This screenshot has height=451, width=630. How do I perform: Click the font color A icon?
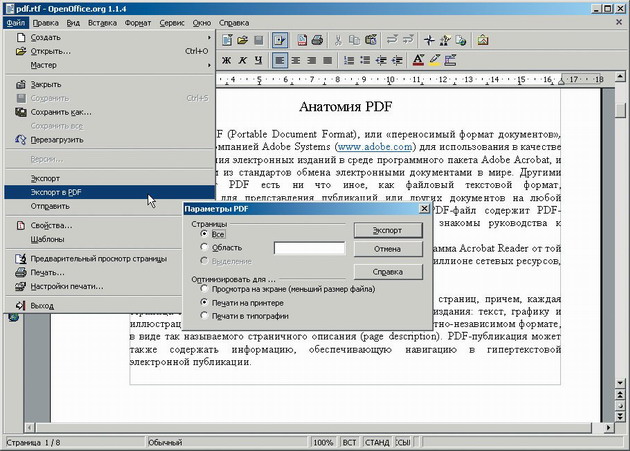(418, 60)
